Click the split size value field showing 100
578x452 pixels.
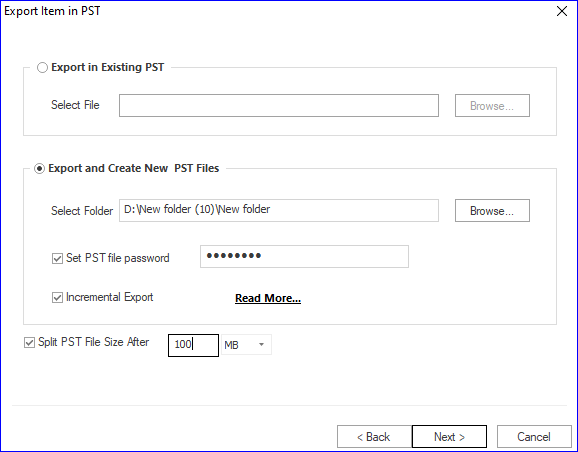[x=193, y=345]
